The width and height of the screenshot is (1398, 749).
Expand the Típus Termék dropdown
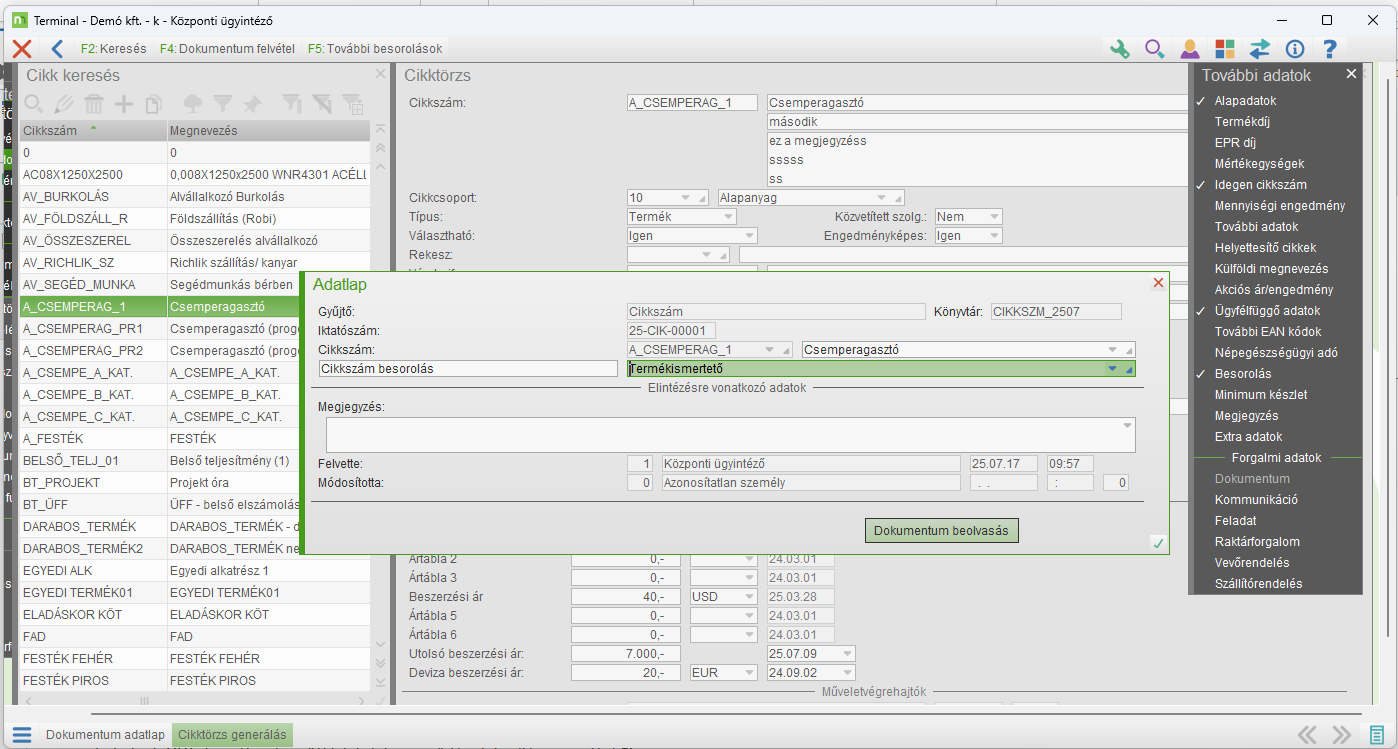click(727, 217)
